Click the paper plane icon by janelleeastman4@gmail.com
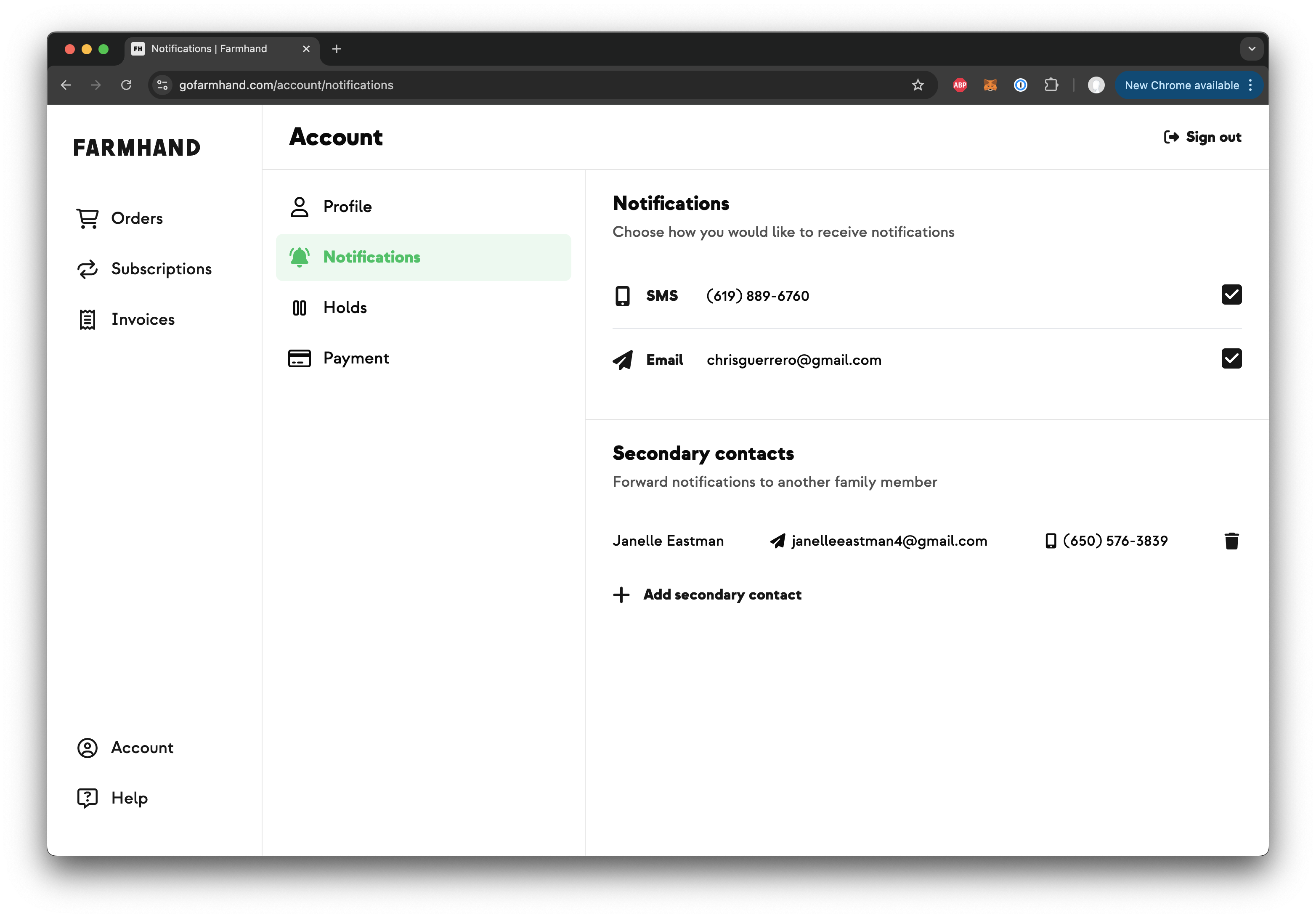Screen dimensions: 1316x918 pyautogui.click(x=778, y=541)
